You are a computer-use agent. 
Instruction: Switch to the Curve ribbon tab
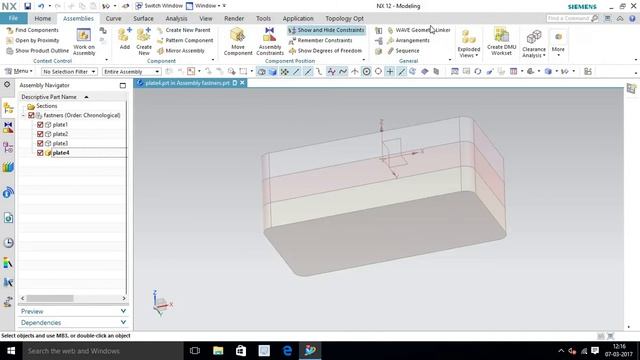(113, 18)
